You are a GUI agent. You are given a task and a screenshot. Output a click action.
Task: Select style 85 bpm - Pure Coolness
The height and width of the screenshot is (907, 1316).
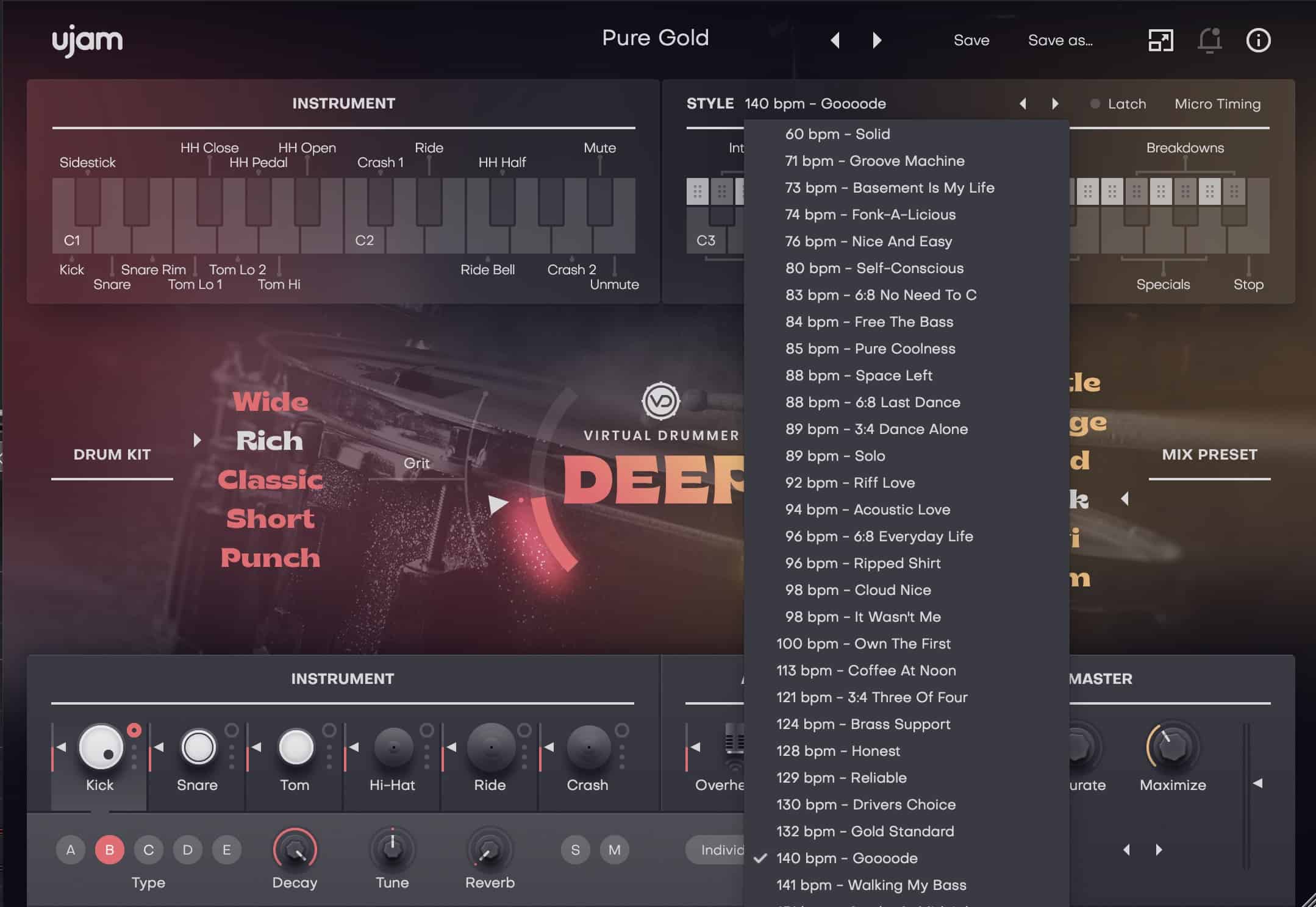click(x=906, y=349)
